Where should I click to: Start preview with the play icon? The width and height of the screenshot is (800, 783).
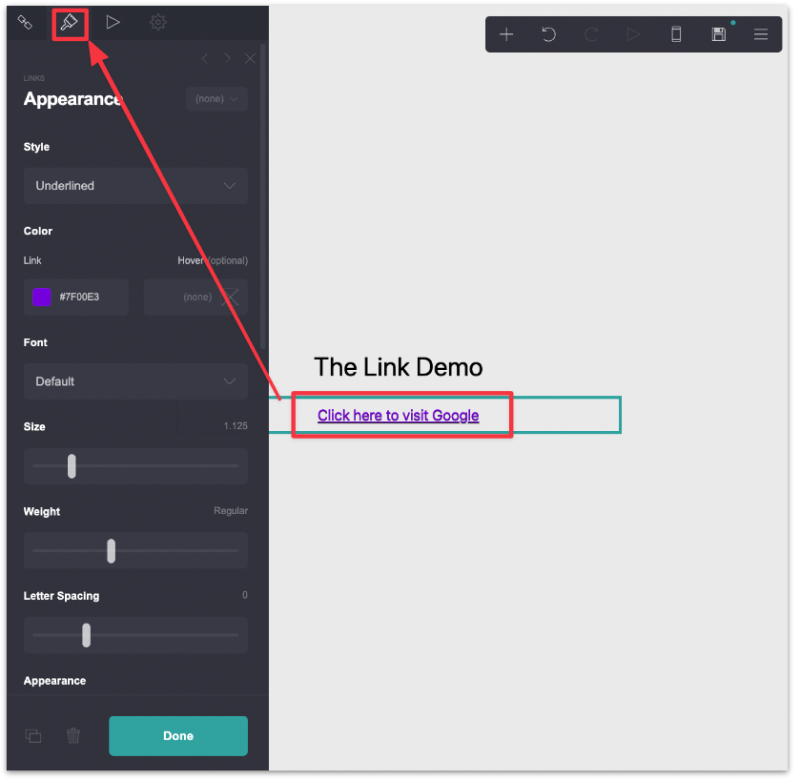tap(113, 22)
